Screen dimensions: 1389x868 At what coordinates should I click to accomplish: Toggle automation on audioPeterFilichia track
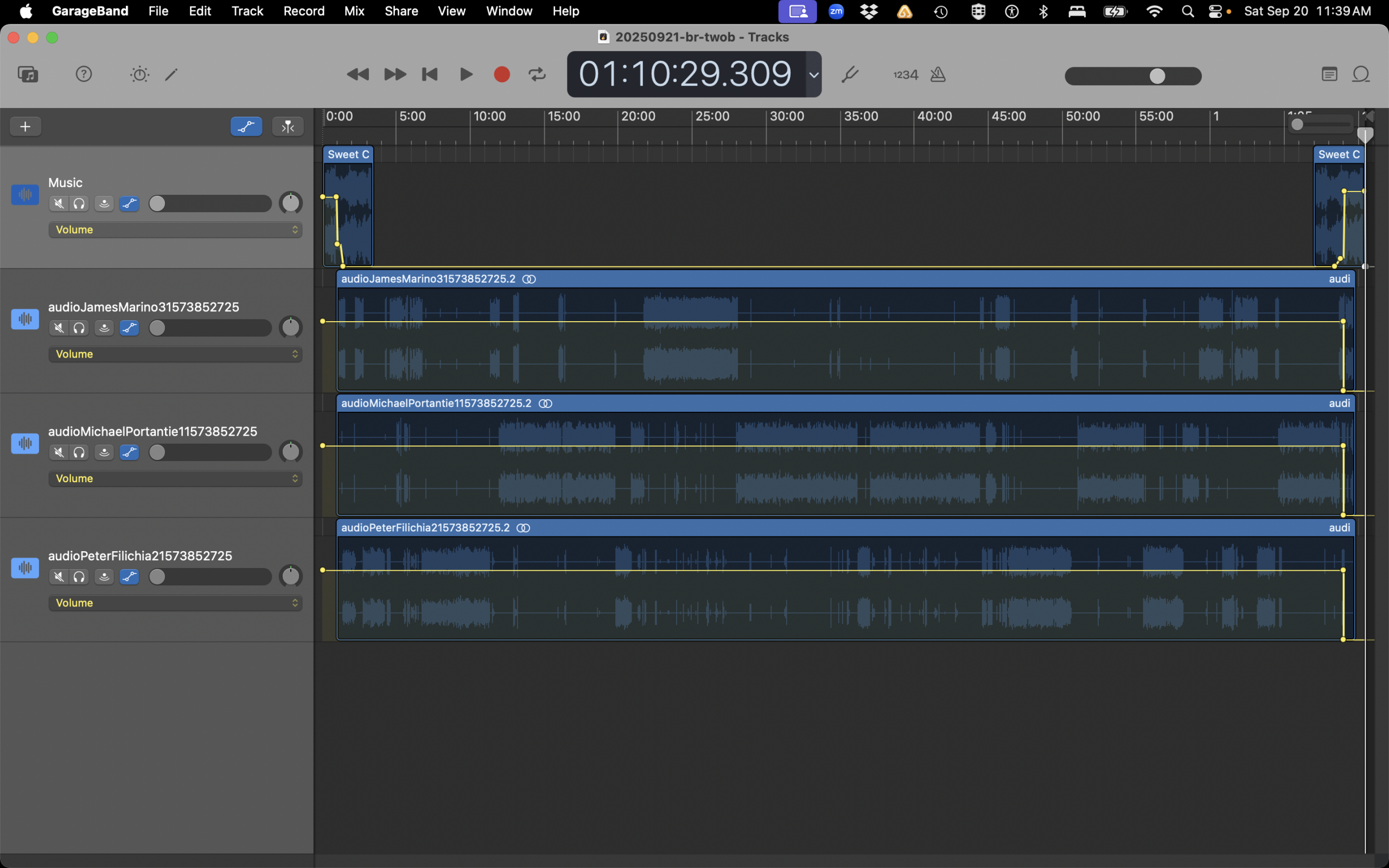pos(129,577)
